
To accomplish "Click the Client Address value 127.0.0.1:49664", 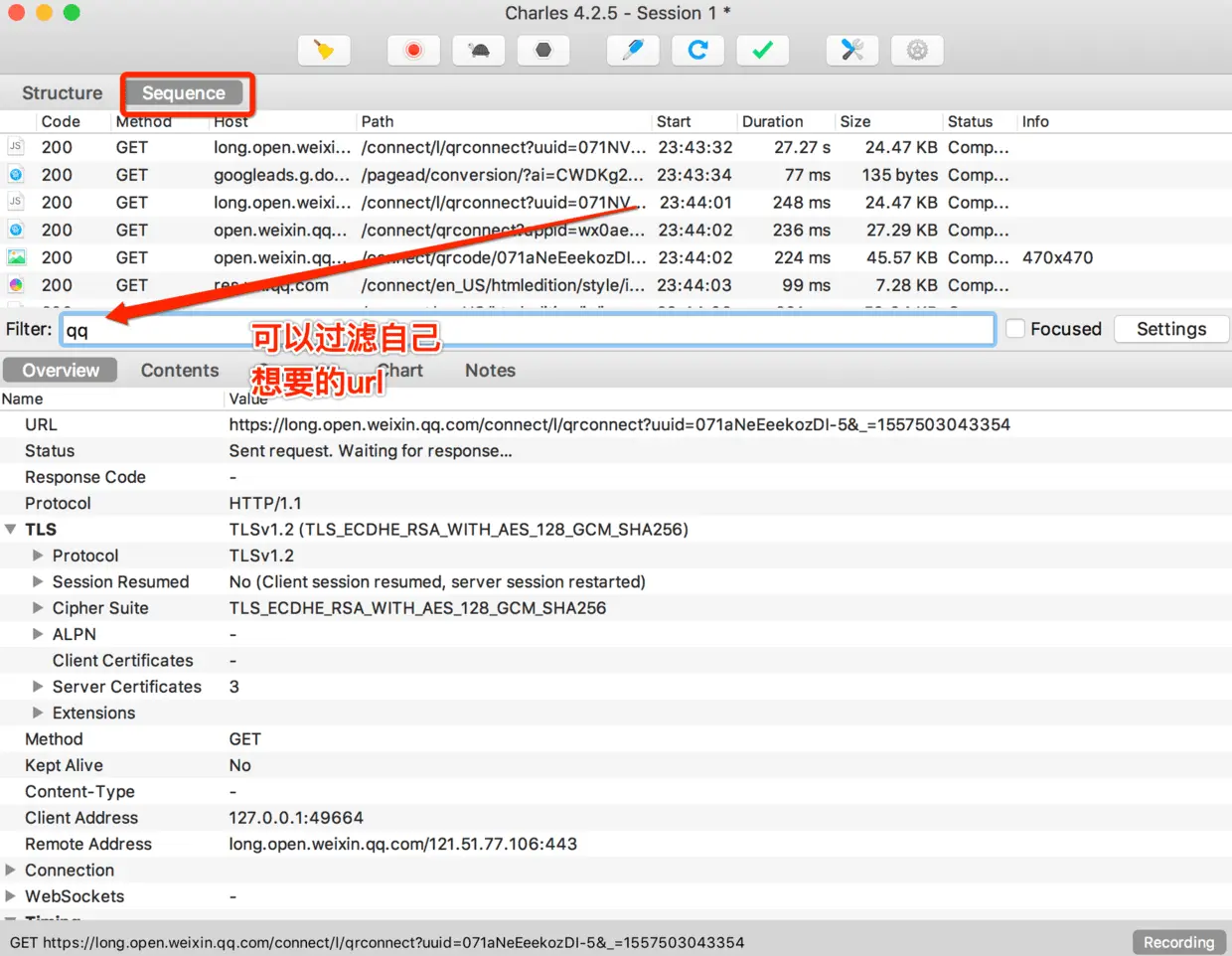I will [296, 818].
